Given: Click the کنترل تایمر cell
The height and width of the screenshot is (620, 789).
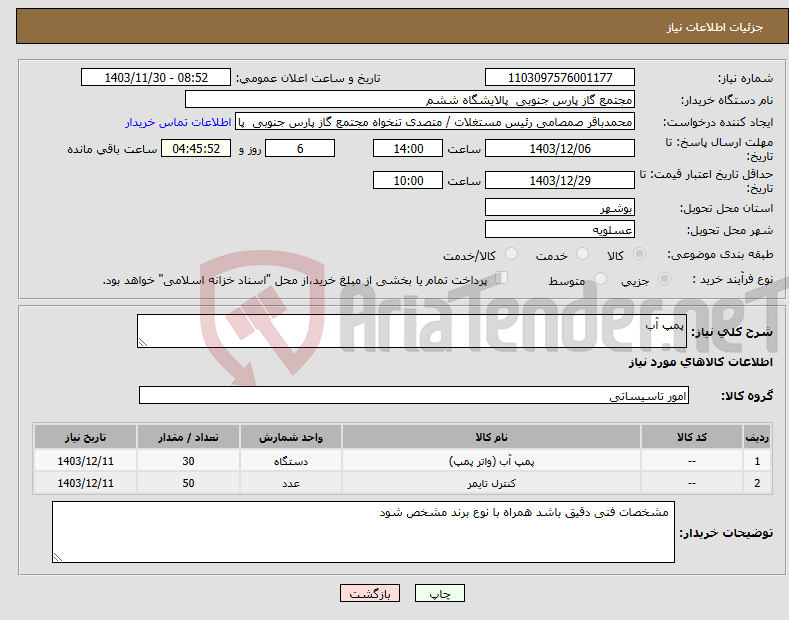Looking at the screenshot, I should pos(491,483).
